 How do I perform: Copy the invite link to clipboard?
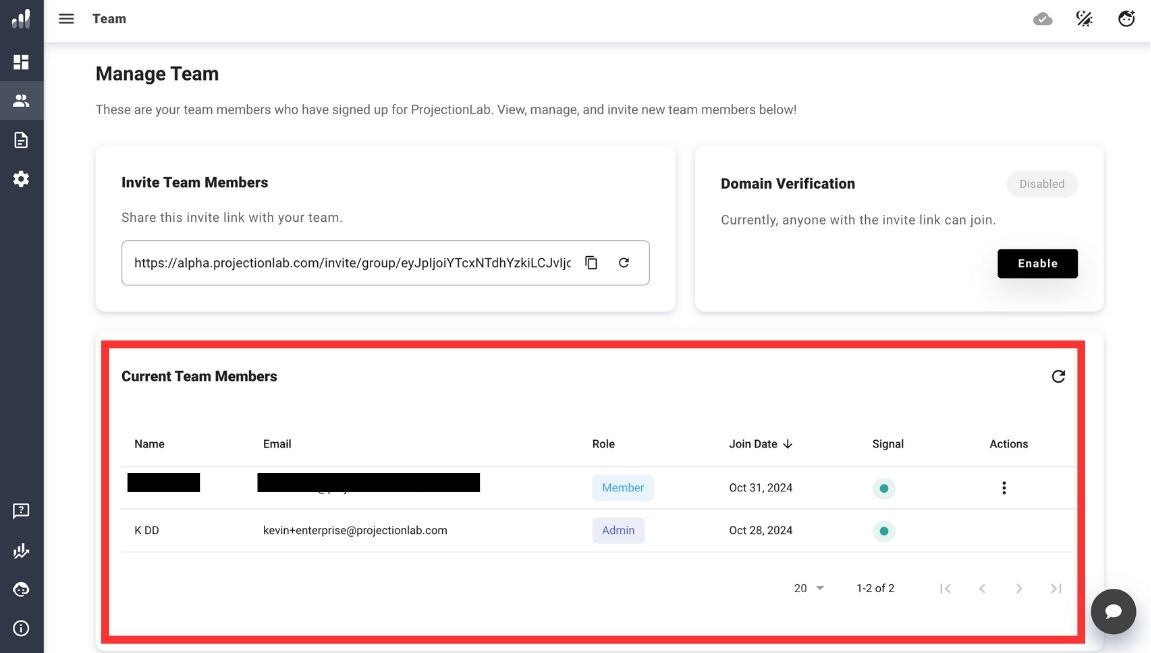coord(591,263)
